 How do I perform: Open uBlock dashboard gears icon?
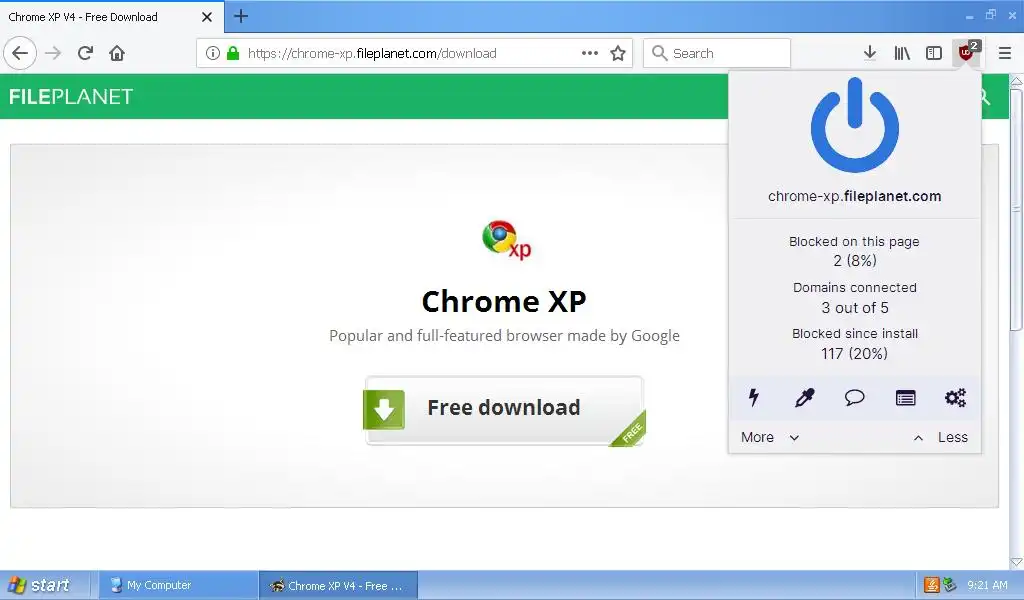(955, 397)
